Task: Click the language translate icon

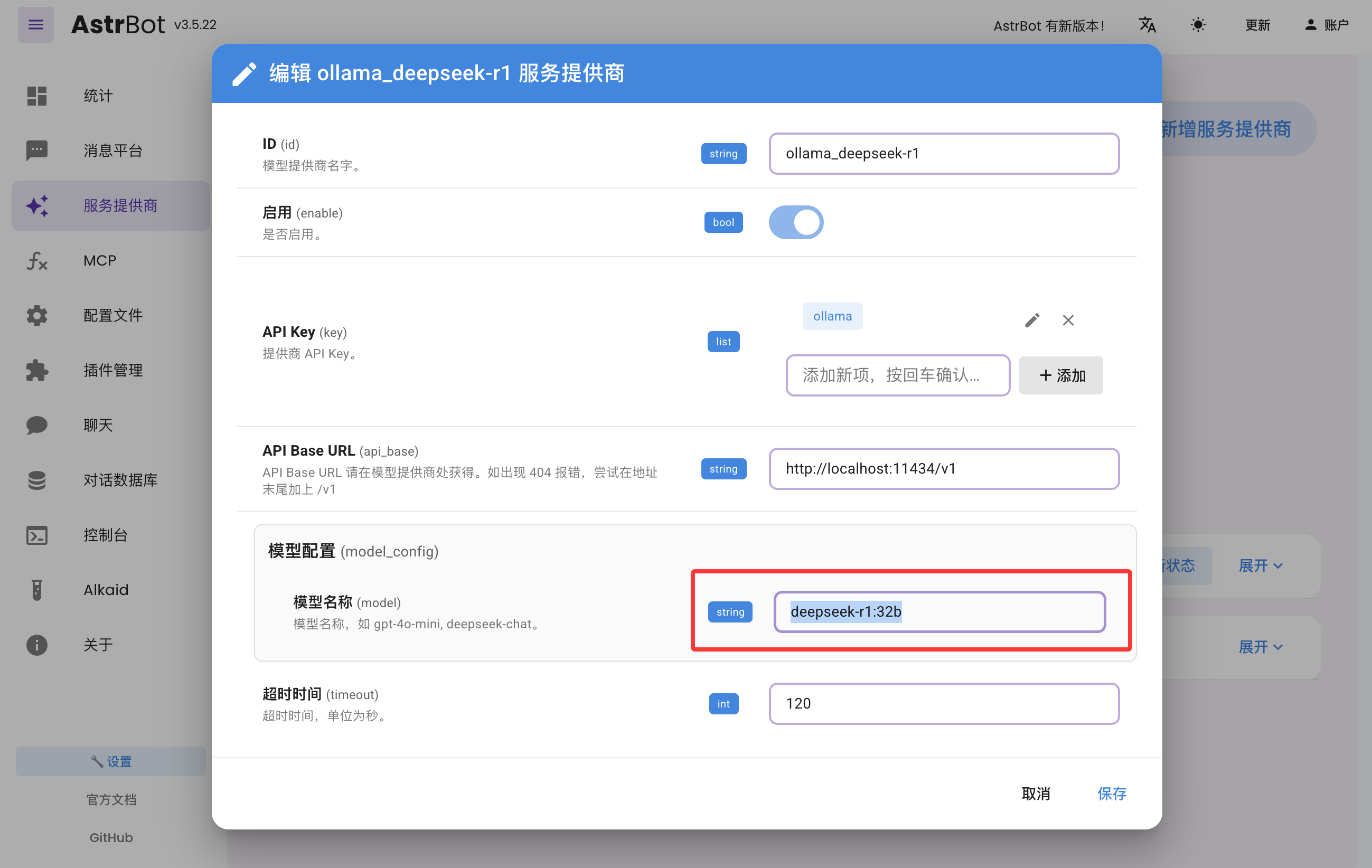Action: pos(1147,24)
